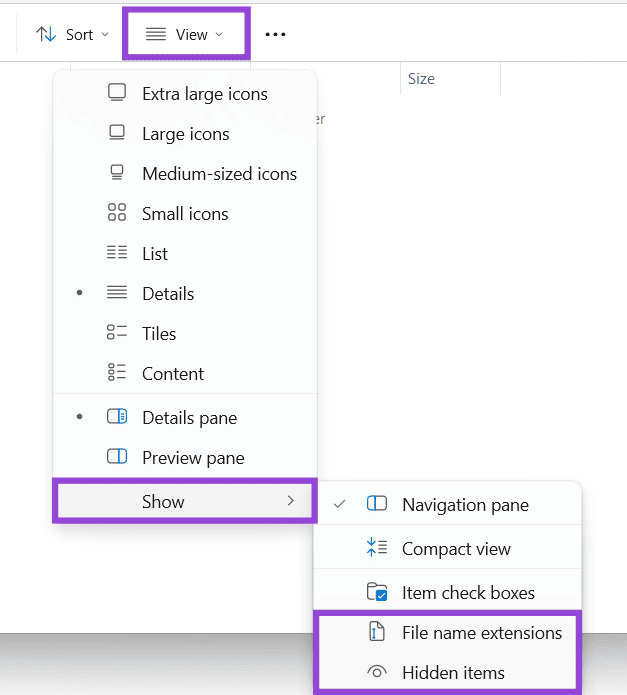Pick the Small icons grid icon
Viewport: 627px width, 695px height.
pyautogui.click(x=117, y=213)
